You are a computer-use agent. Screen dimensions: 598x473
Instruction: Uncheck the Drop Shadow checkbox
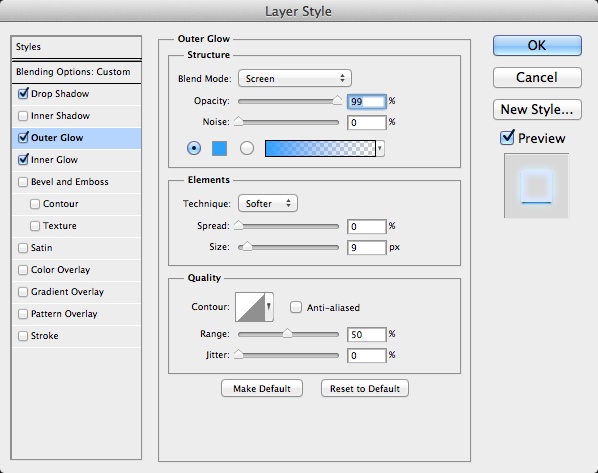23,93
